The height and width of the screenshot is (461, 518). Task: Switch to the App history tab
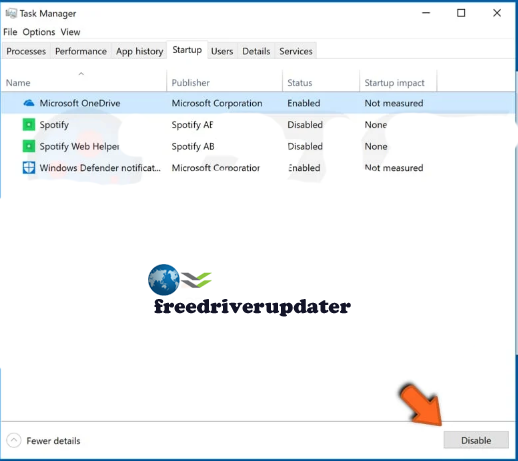[140, 51]
